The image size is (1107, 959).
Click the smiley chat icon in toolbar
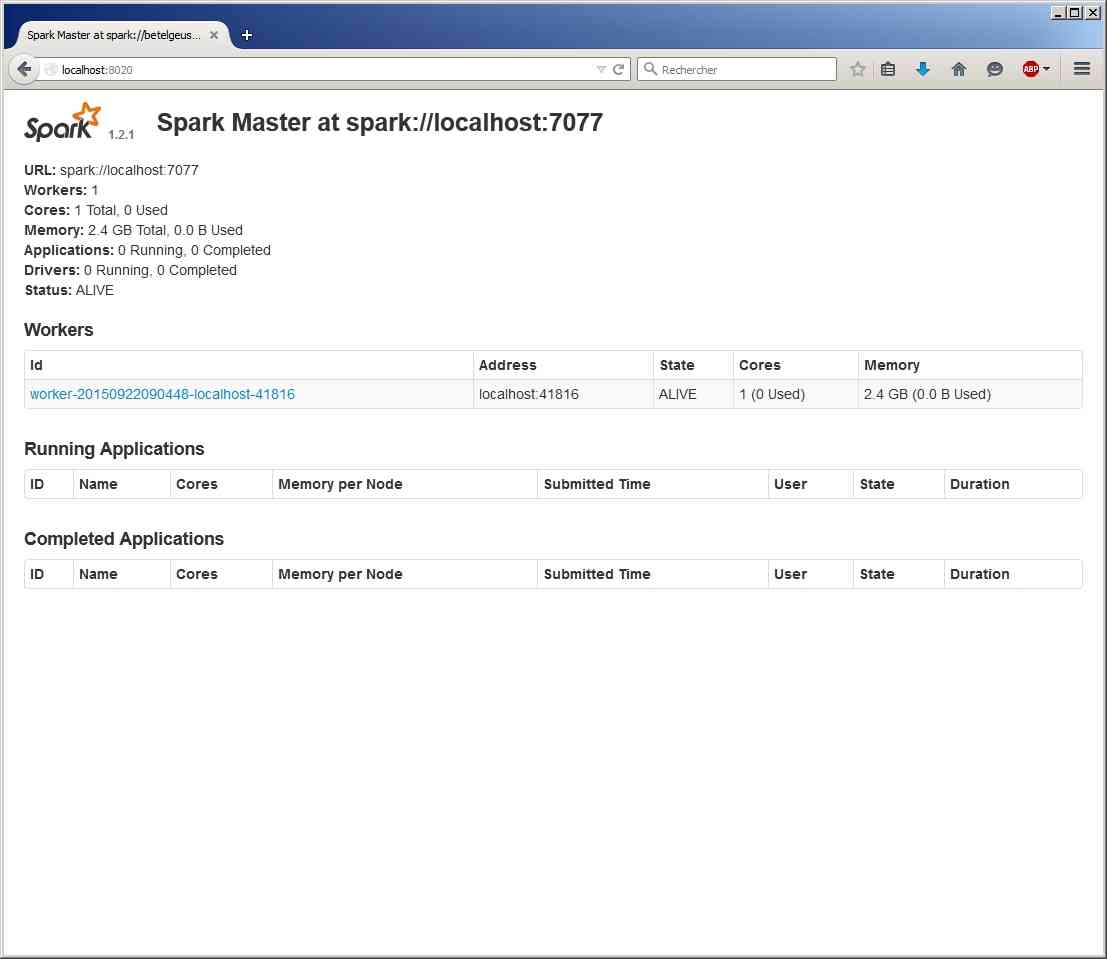pos(995,70)
